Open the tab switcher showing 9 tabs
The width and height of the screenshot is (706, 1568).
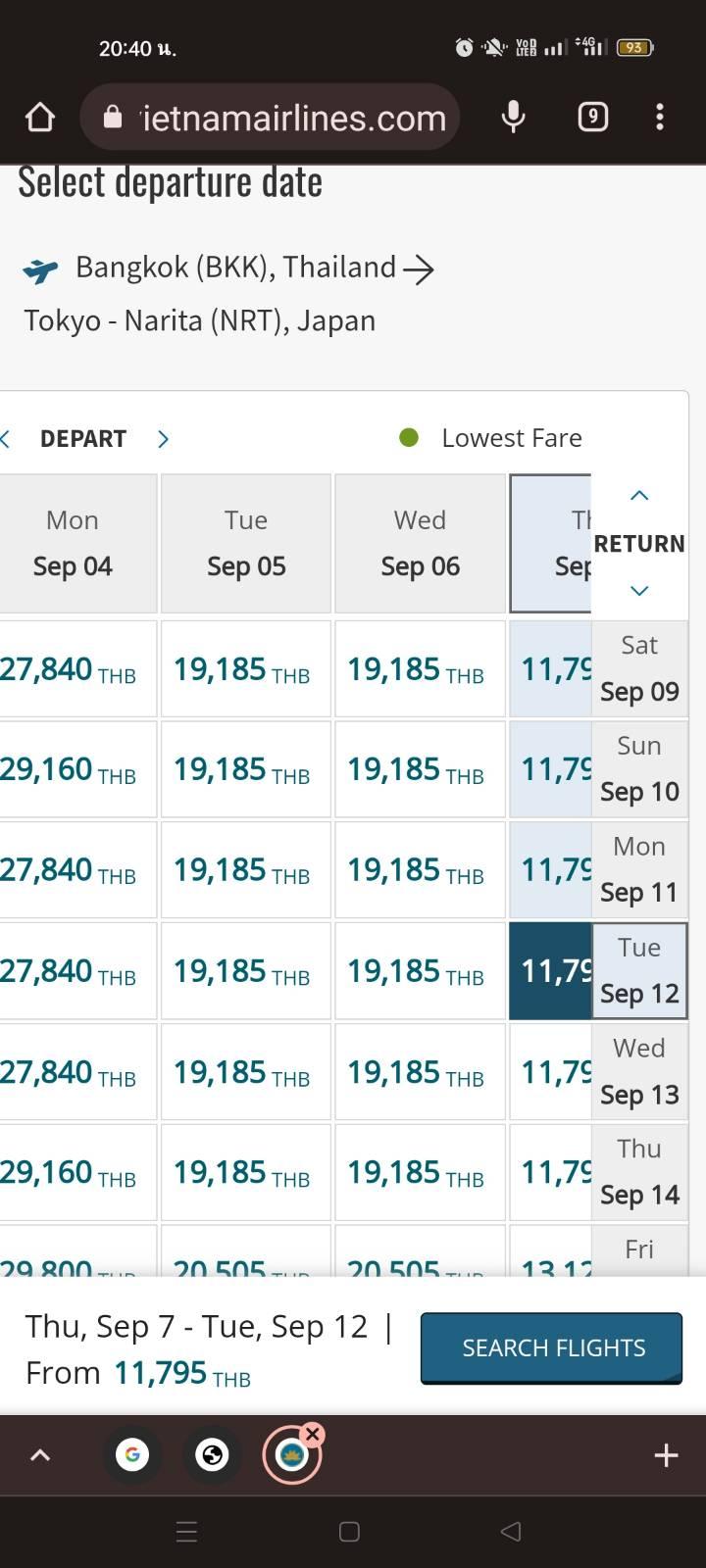592,118
